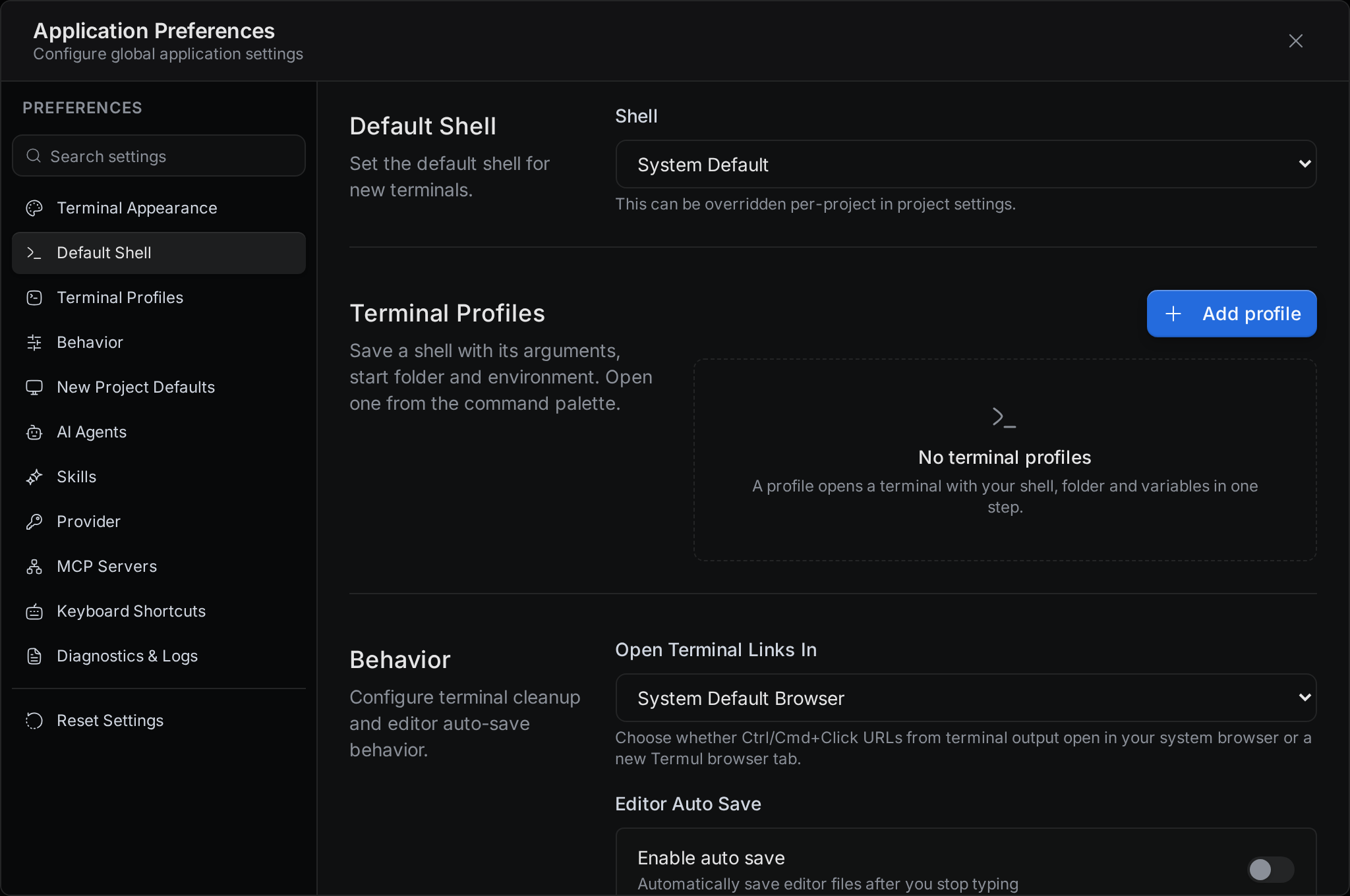Open Keyboard Shortcuts settings
Viewport: 1350px width, 896px height.
159,611
